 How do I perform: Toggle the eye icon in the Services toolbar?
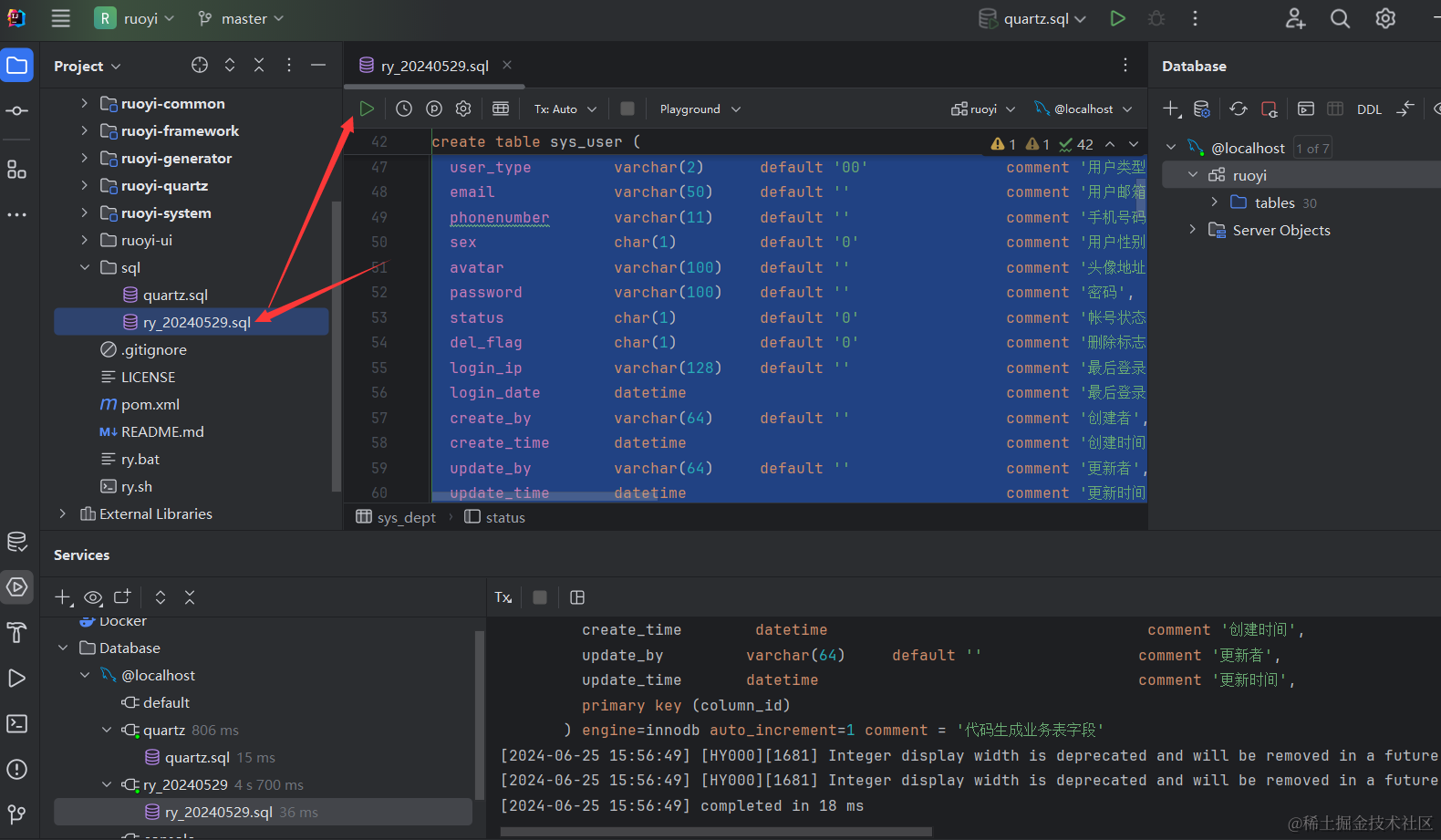click(93, 597)
